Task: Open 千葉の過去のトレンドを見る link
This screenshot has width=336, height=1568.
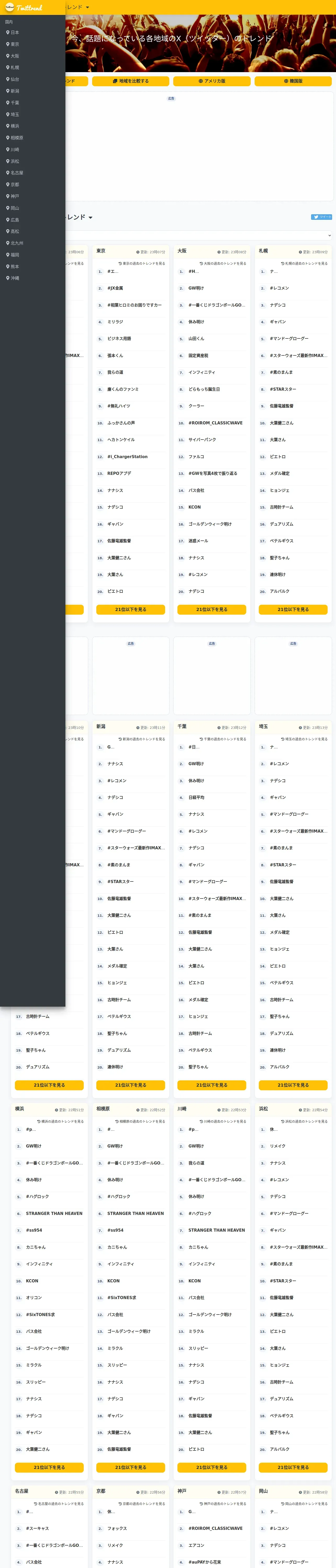Action: point(223,739)
